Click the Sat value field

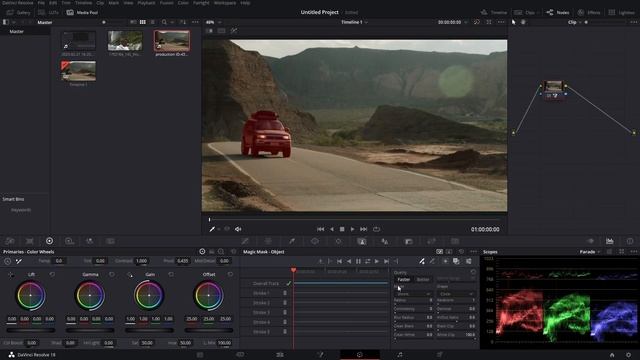point(147,343)
